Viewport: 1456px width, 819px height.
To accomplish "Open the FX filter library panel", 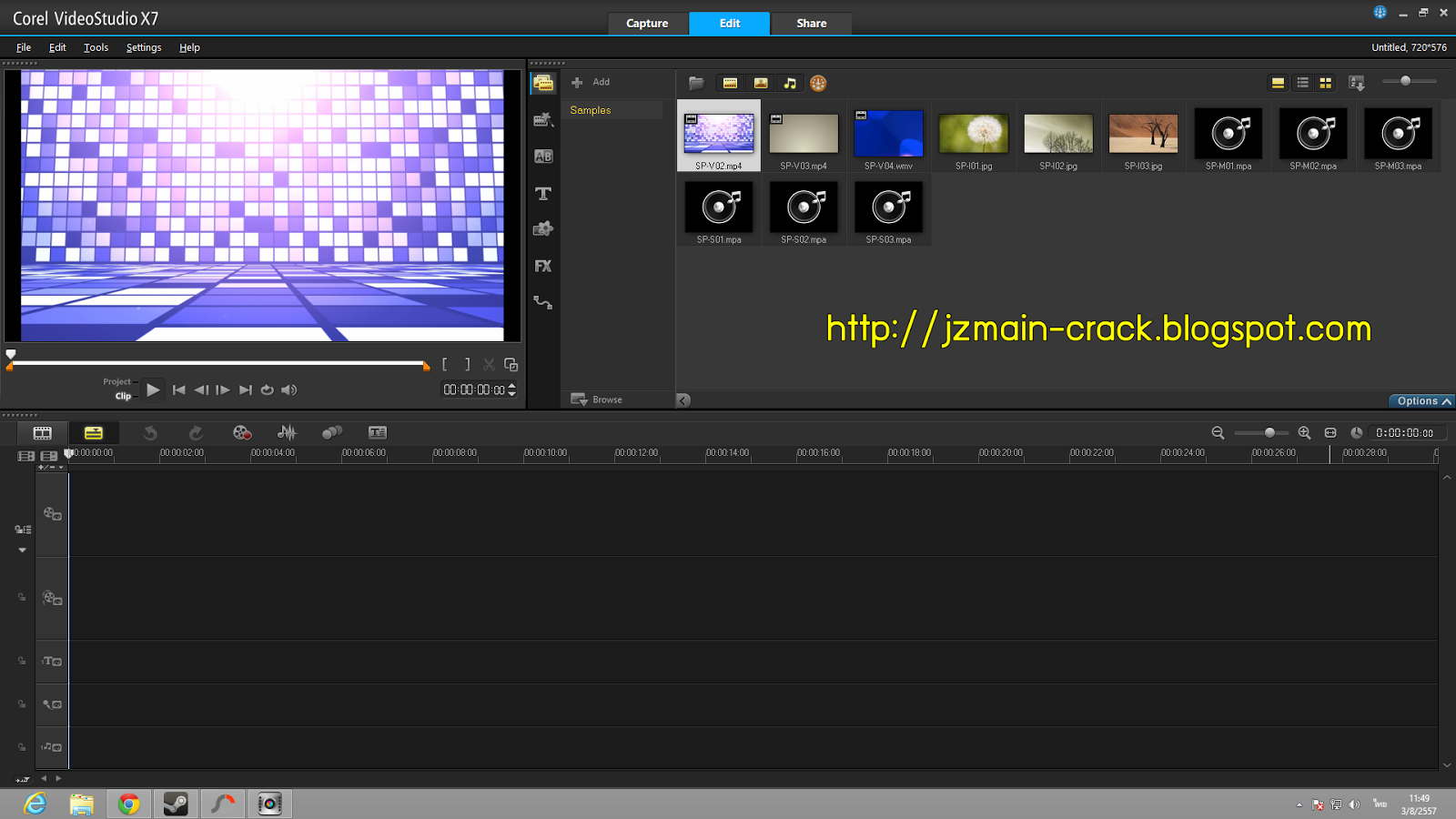I will pos(543,266).
